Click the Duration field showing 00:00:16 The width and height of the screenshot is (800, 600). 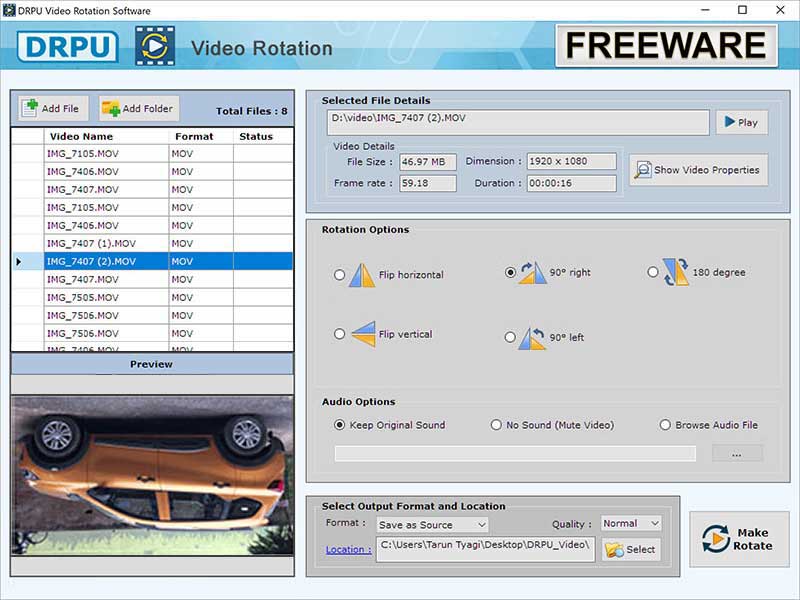[x=571, y=183]
